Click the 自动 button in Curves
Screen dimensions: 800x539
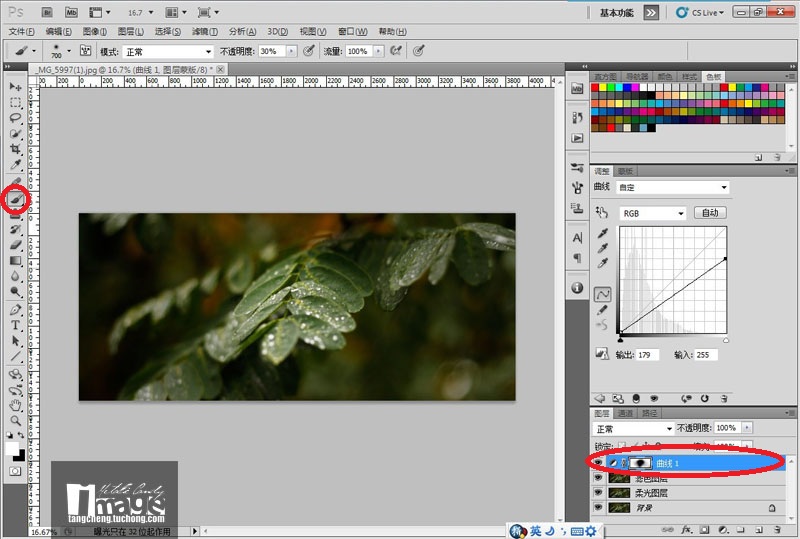tap(710, 213)
